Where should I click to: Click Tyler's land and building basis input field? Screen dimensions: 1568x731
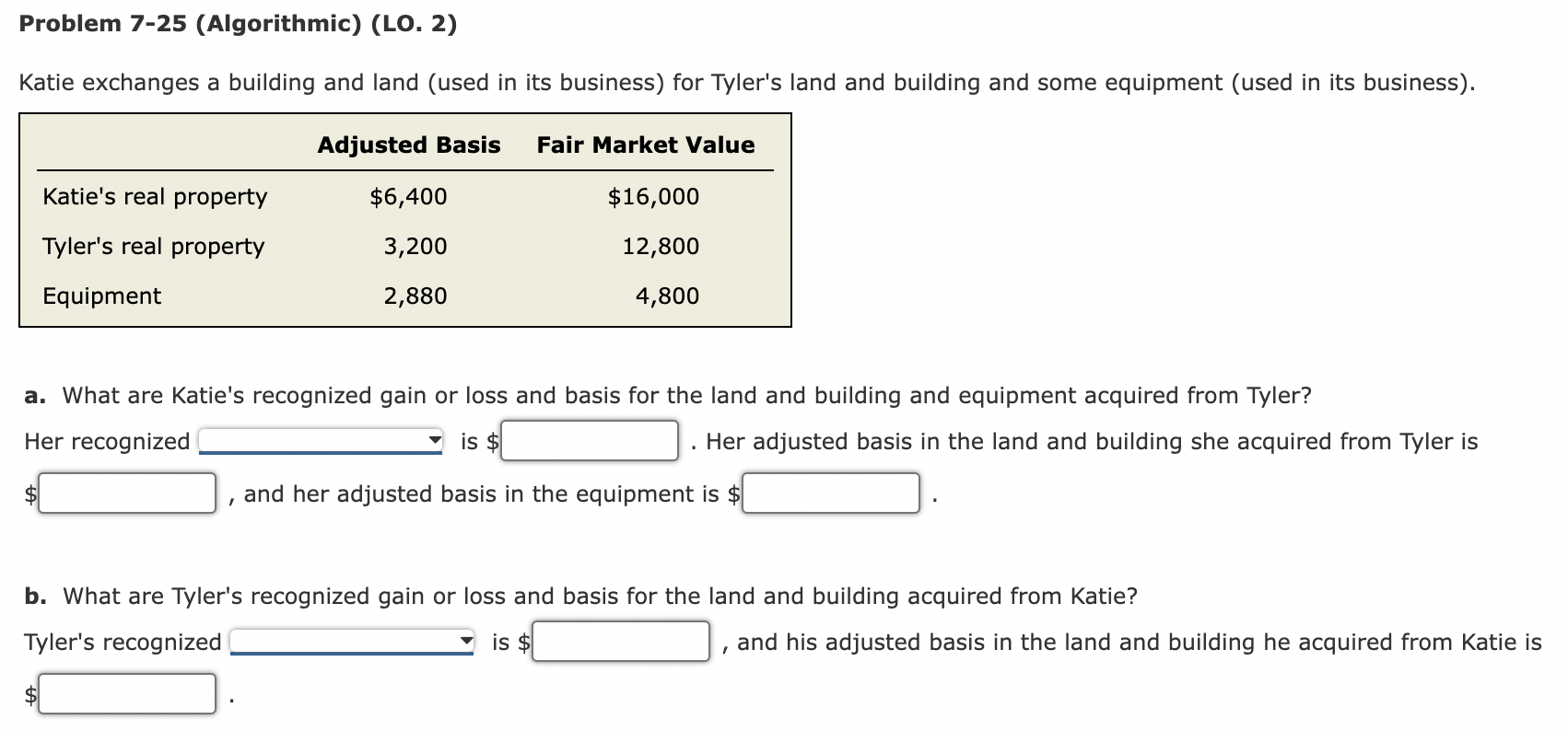pyautogui.click(x=127, y=695)
